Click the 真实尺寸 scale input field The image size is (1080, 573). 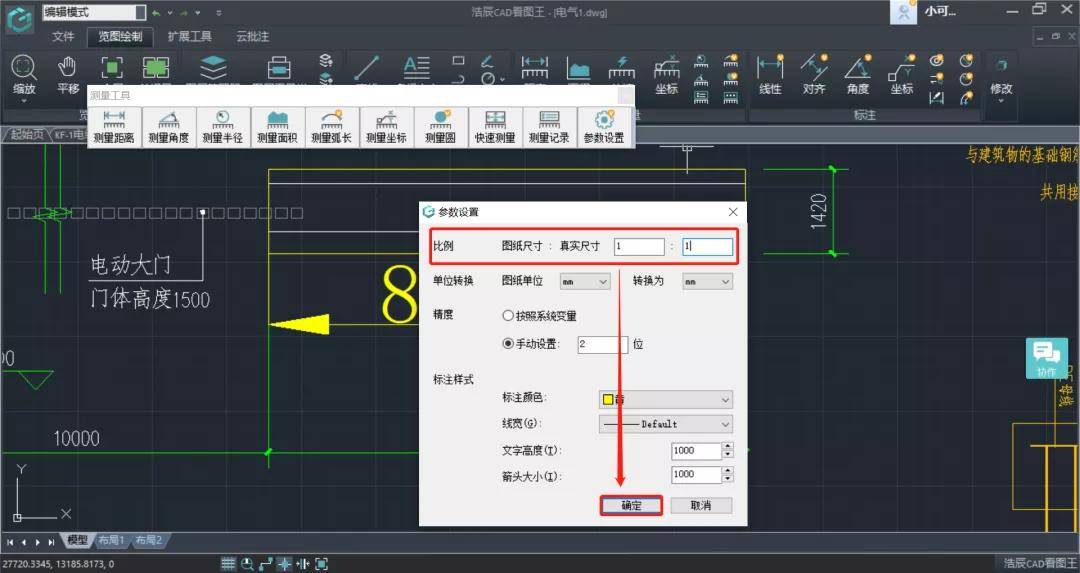click(707, 247)
